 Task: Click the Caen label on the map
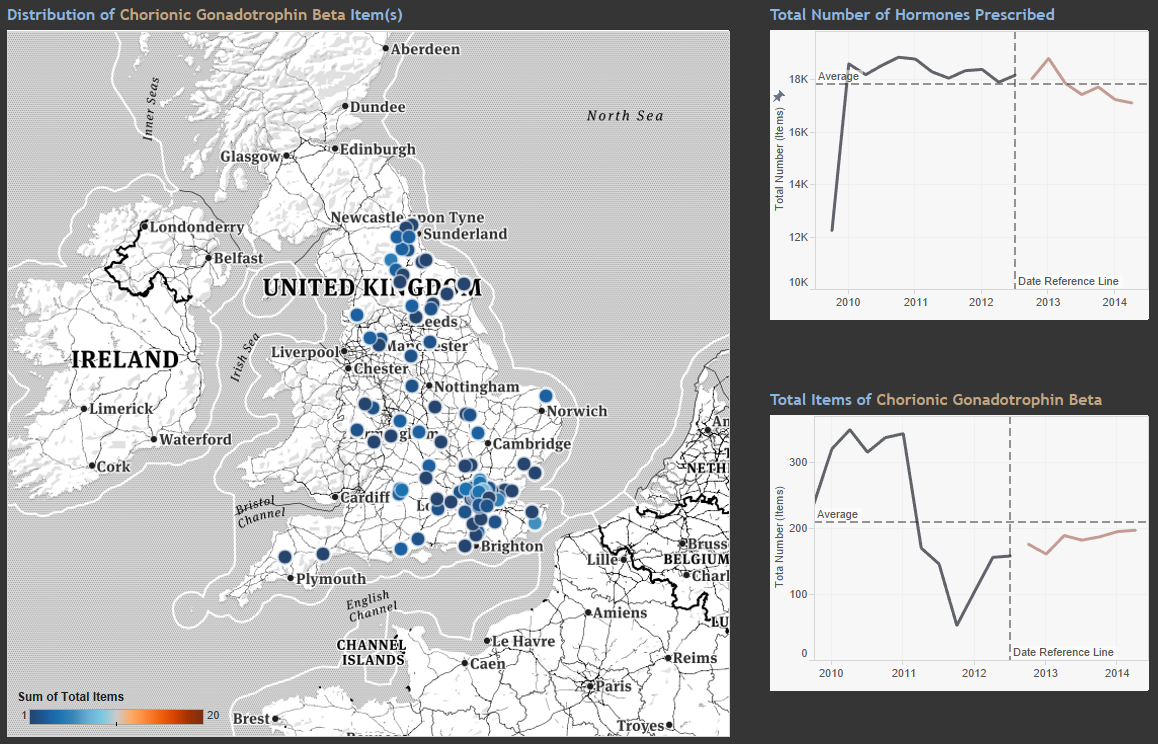click(488, 664)
